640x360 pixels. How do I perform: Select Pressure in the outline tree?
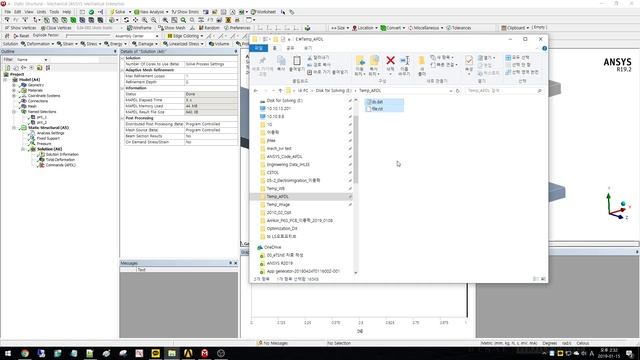(x=44, y=144)
